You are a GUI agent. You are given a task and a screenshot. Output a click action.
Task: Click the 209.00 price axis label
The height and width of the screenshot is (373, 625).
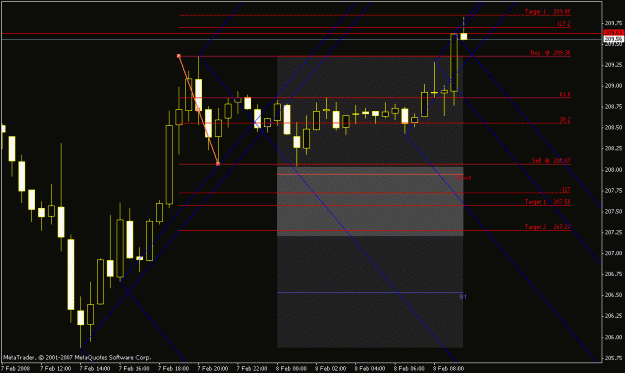[614, 86]
